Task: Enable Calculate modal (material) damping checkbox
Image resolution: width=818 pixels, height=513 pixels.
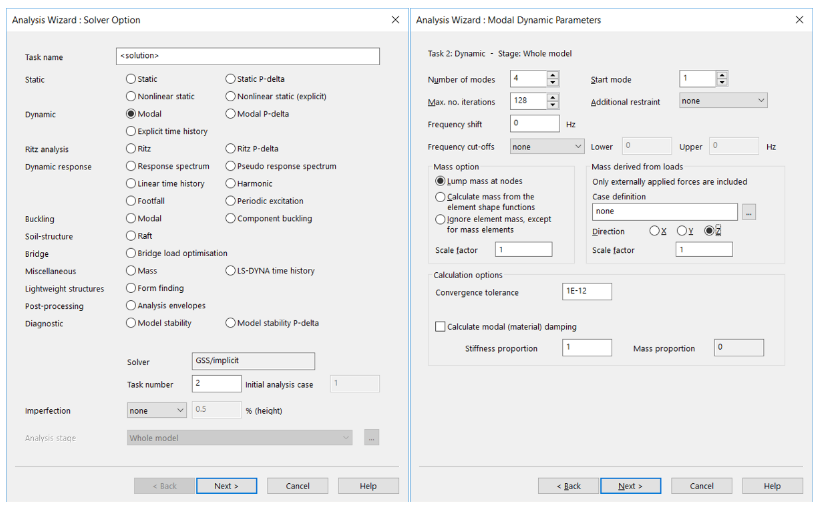Action: (440, 326)
